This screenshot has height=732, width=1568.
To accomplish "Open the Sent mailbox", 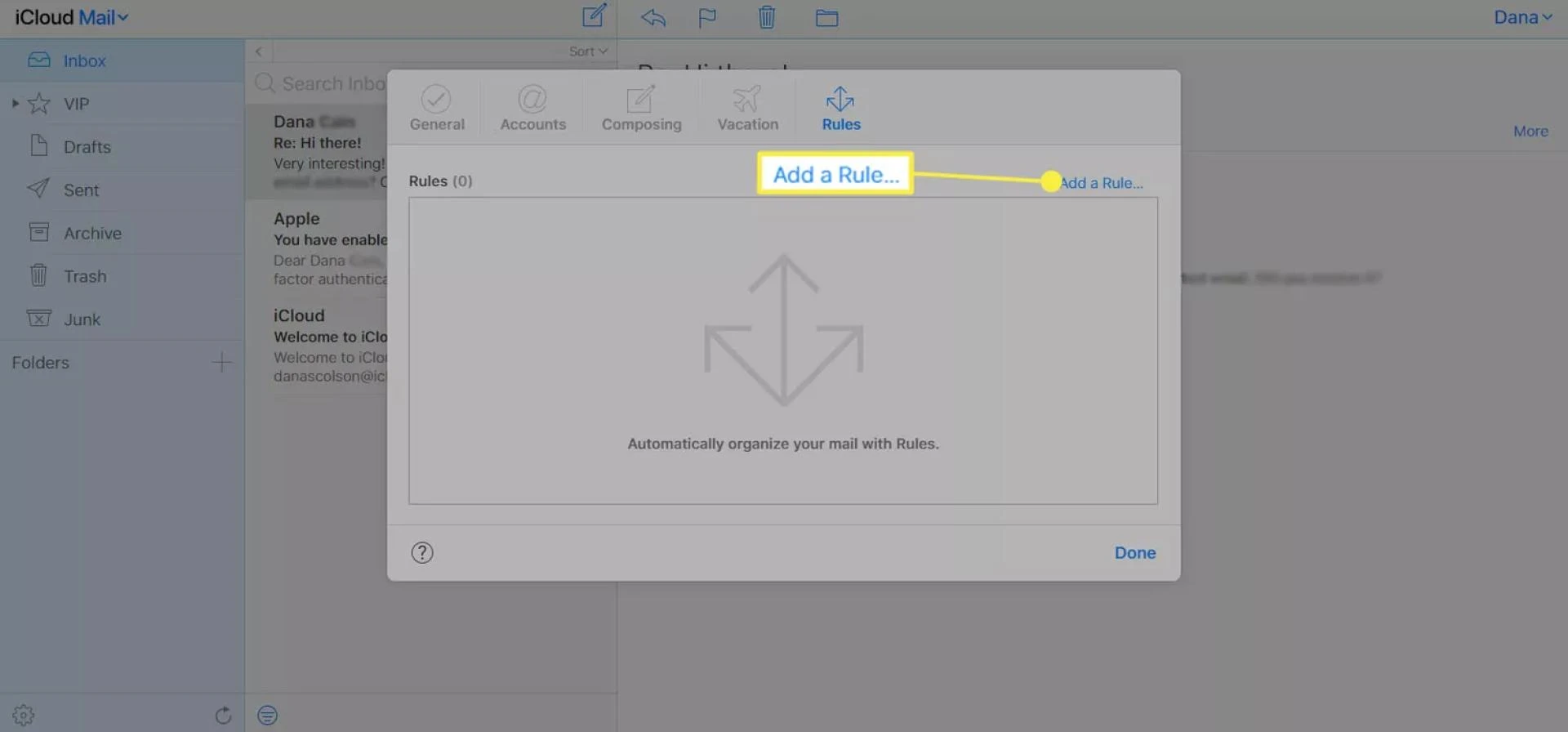I will click(122, 190).
